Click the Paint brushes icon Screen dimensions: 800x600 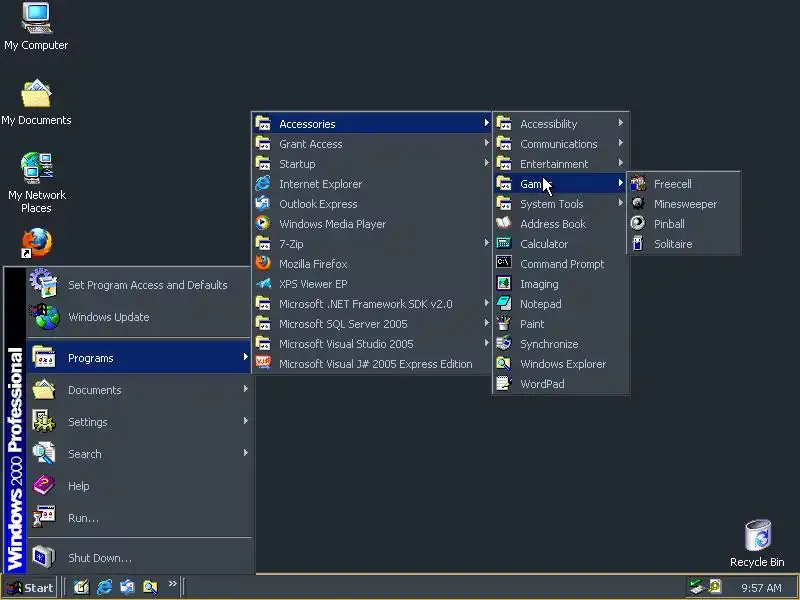point(504,323)
